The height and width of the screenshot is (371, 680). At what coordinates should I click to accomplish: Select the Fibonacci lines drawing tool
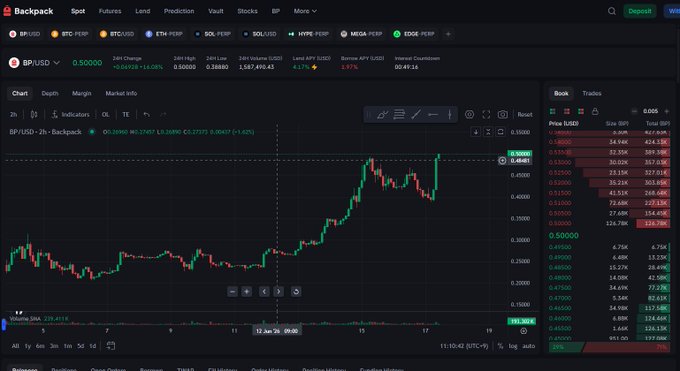(399, 115)
